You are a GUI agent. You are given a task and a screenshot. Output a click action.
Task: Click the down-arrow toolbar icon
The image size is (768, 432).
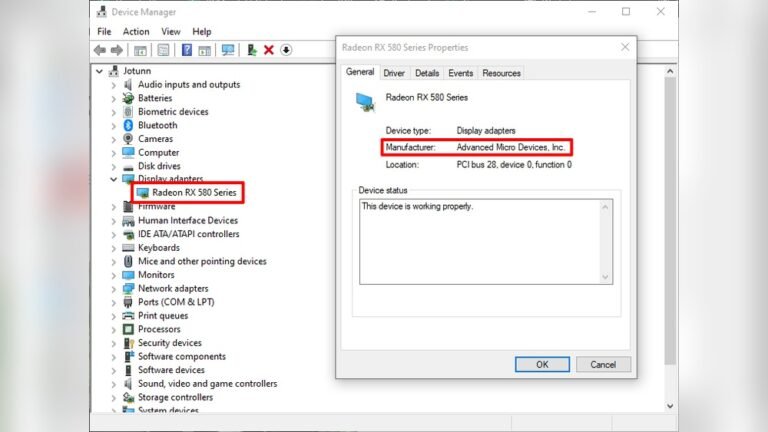(286, 50)
